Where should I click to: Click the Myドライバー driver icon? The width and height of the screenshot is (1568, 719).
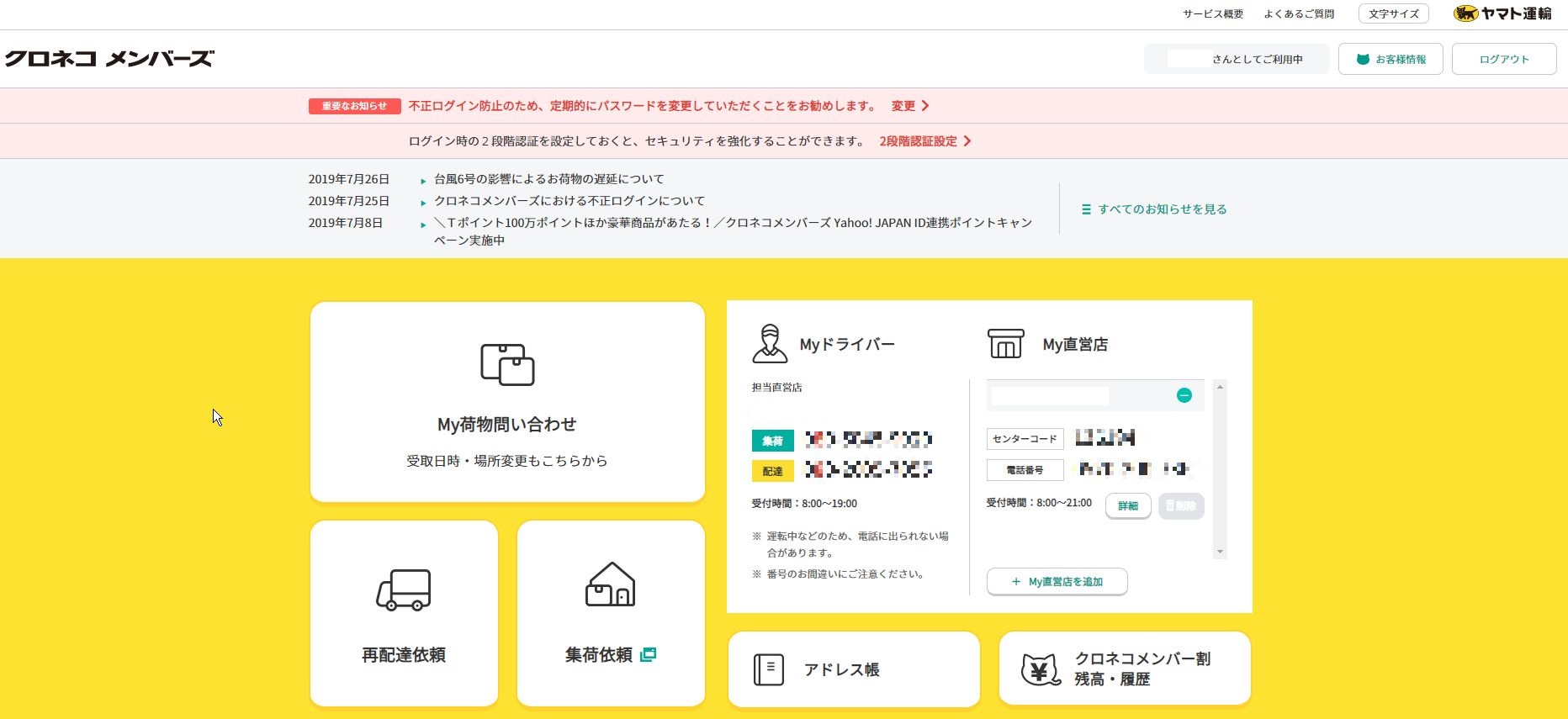(x=770, y=343)
